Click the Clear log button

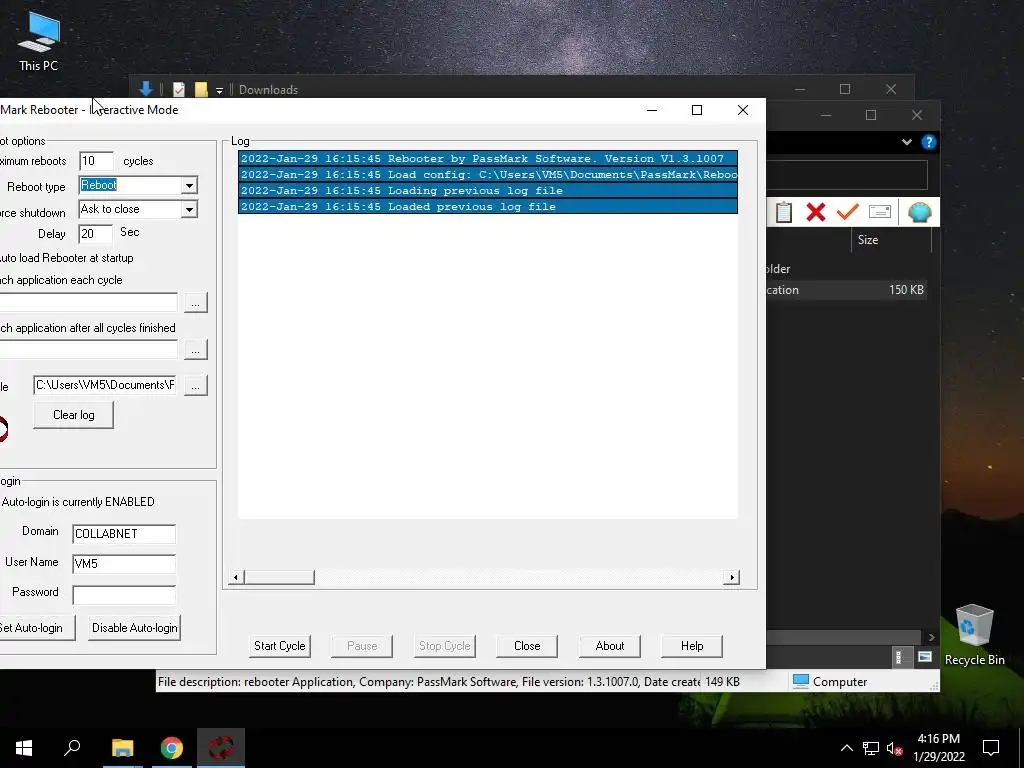73,415
